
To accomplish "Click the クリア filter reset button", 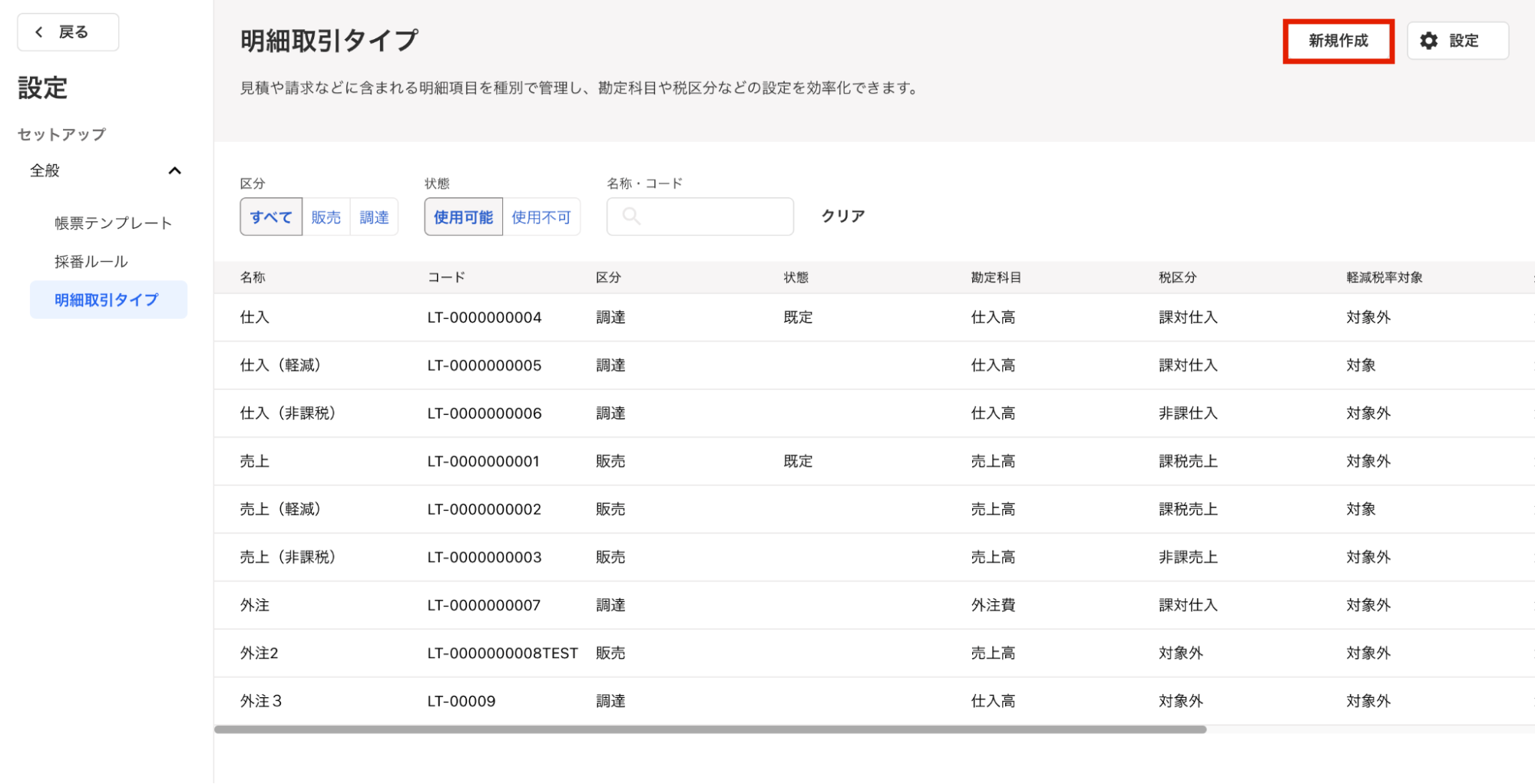I will 843,217.
